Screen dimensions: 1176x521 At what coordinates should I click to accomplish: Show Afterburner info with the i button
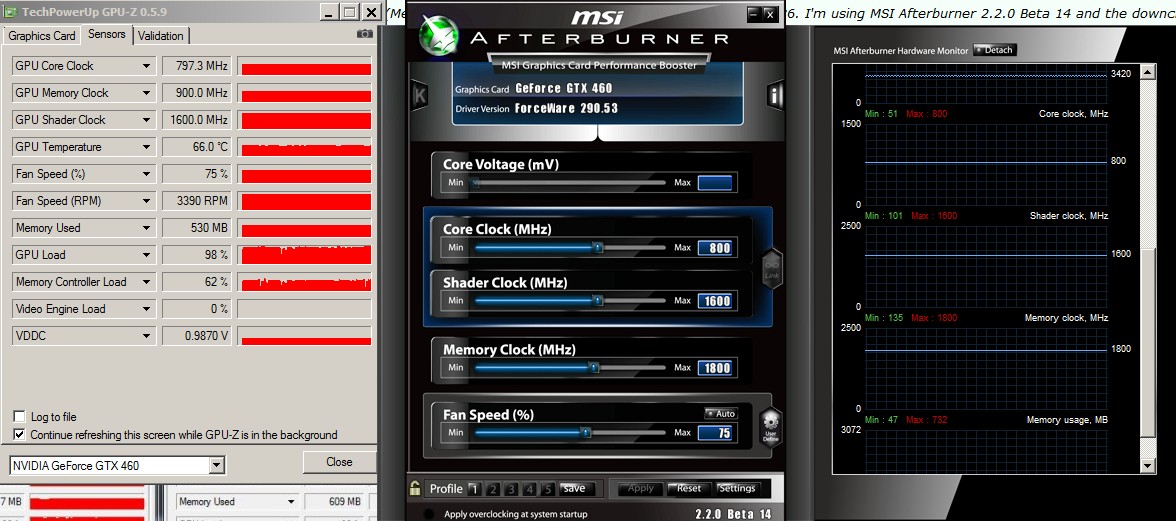[x=774, y=95]
